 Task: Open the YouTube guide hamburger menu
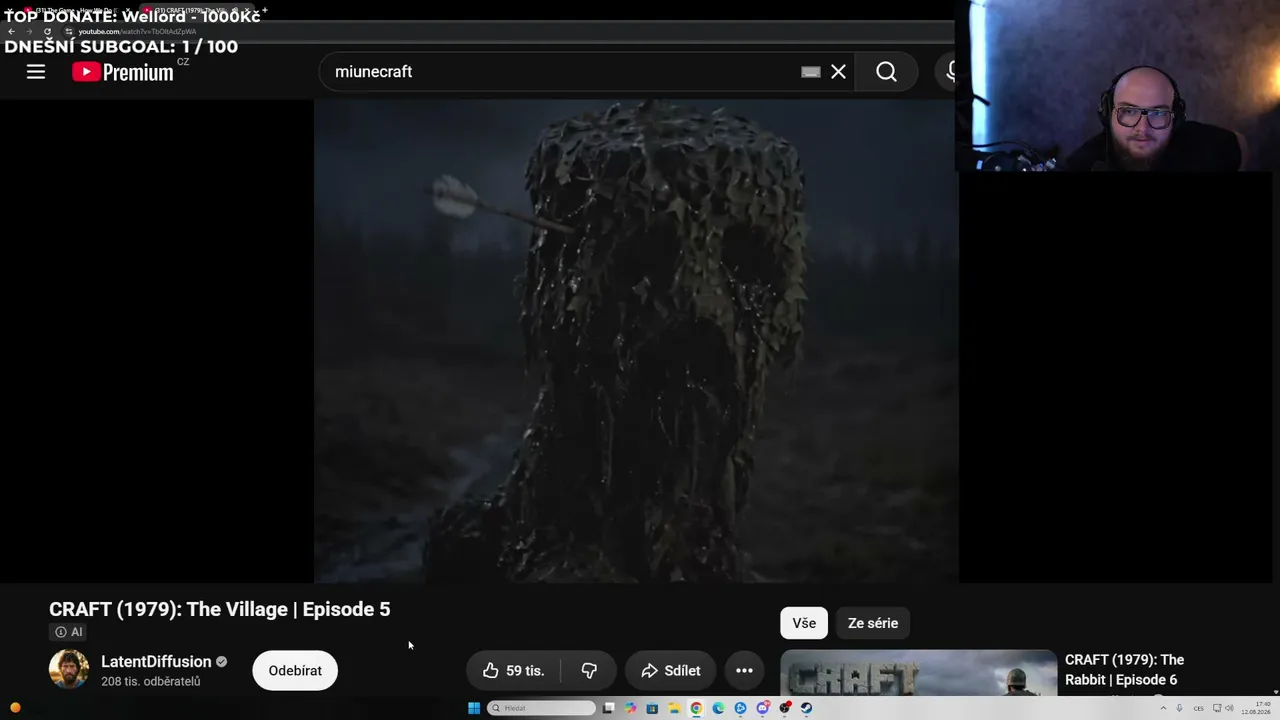point(36,72)
